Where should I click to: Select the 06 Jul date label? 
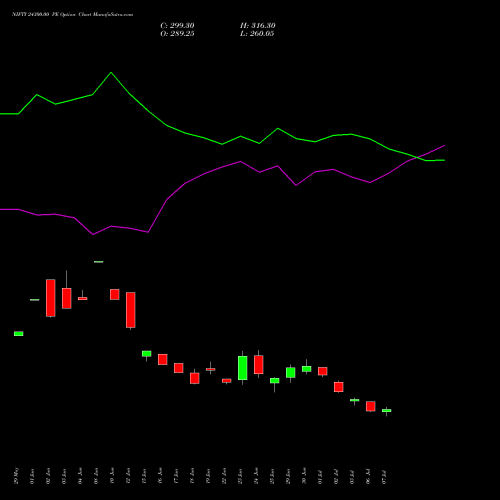tap(369, 476)
